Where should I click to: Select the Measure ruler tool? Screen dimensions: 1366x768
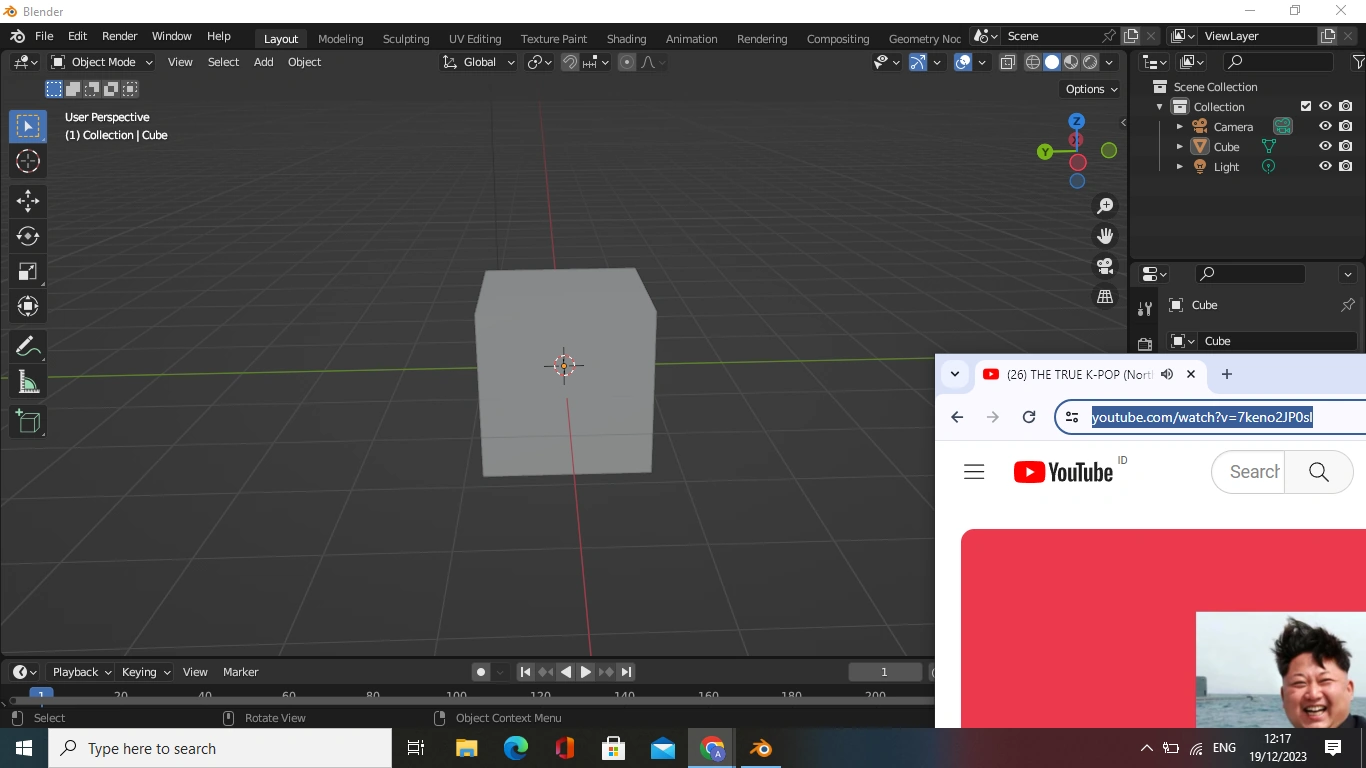coord(28,383)
